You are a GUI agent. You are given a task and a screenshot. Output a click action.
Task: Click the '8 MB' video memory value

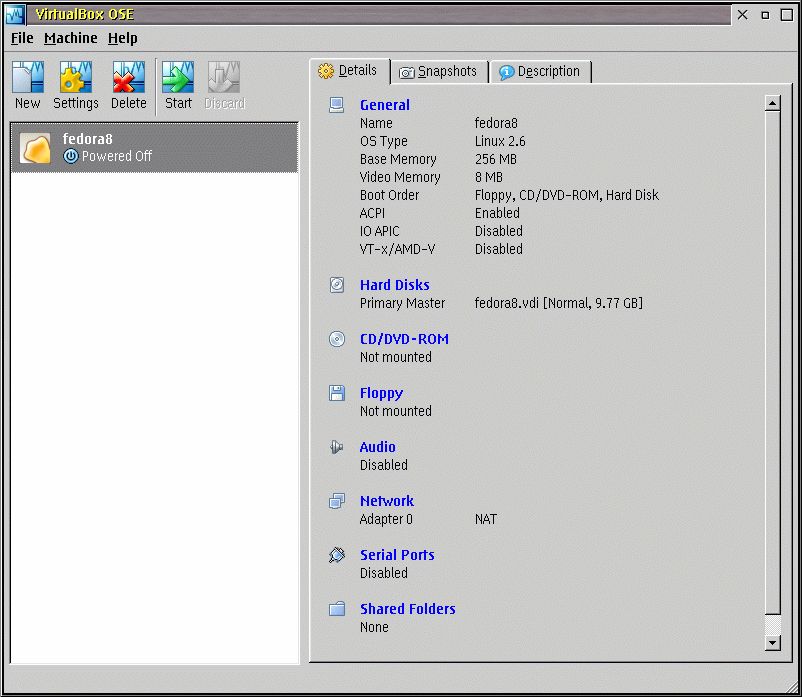tap(488, 177)
